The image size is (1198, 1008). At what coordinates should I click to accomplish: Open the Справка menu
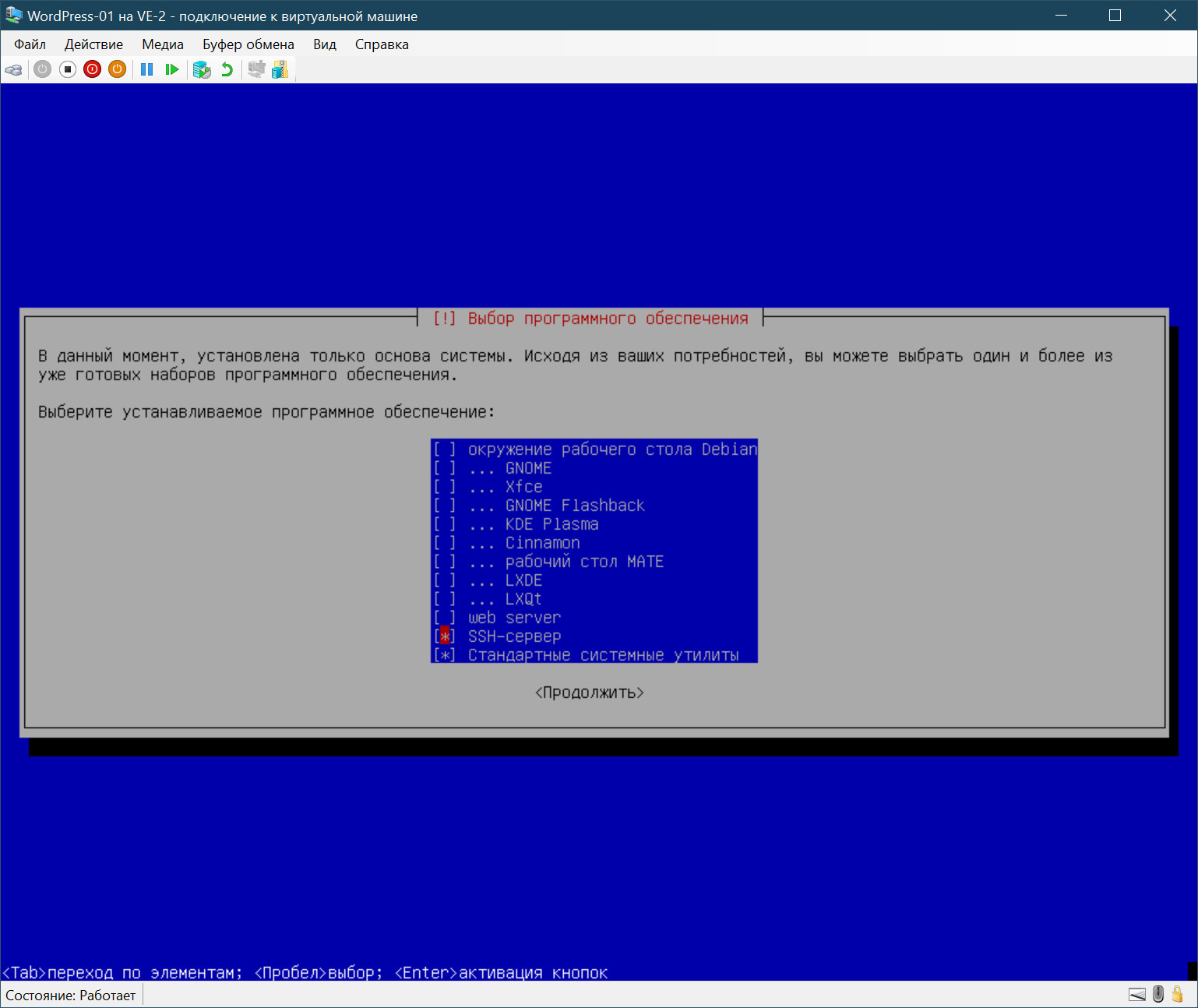[382, 44]
